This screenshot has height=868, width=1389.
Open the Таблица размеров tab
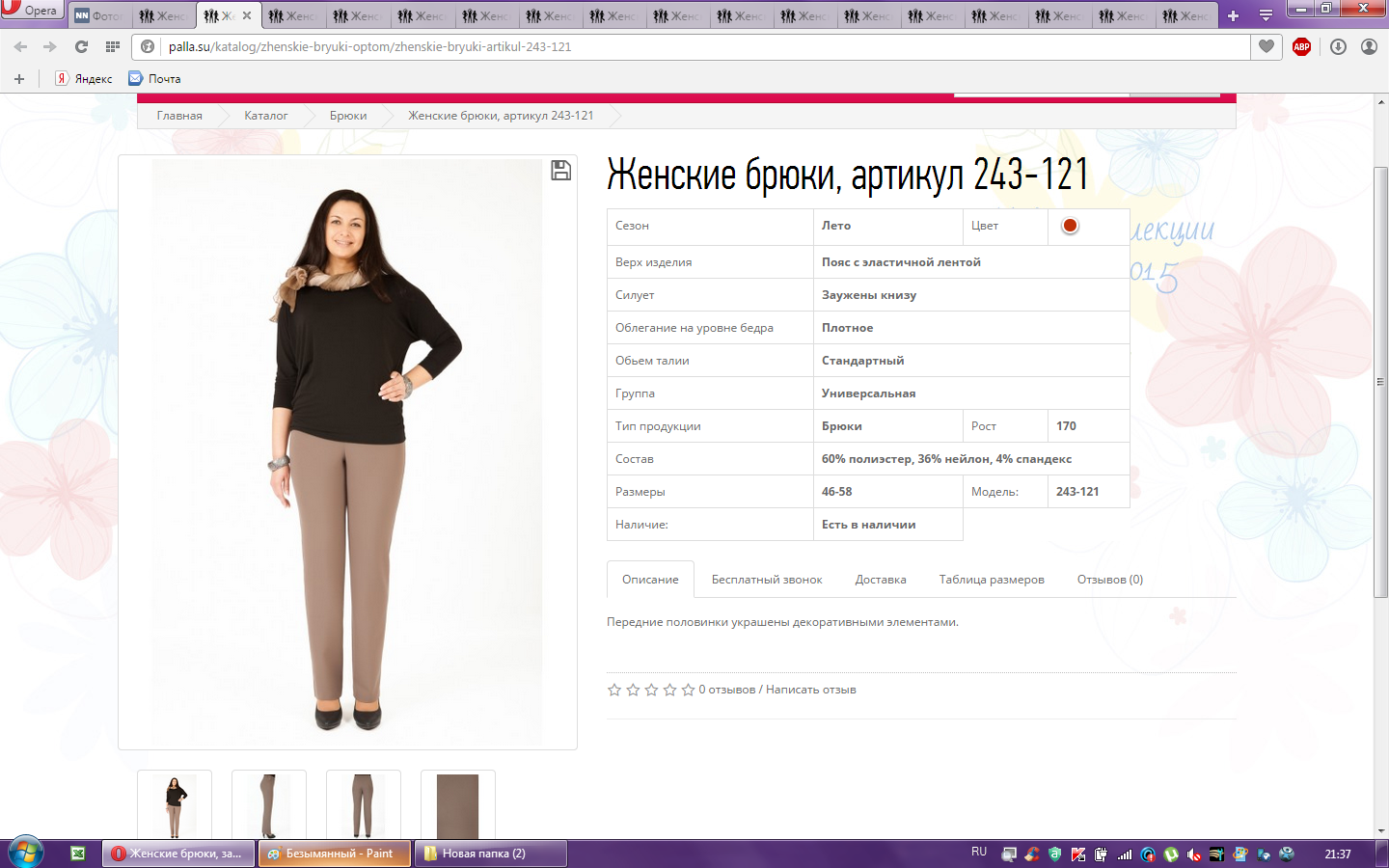coord(991,580)
